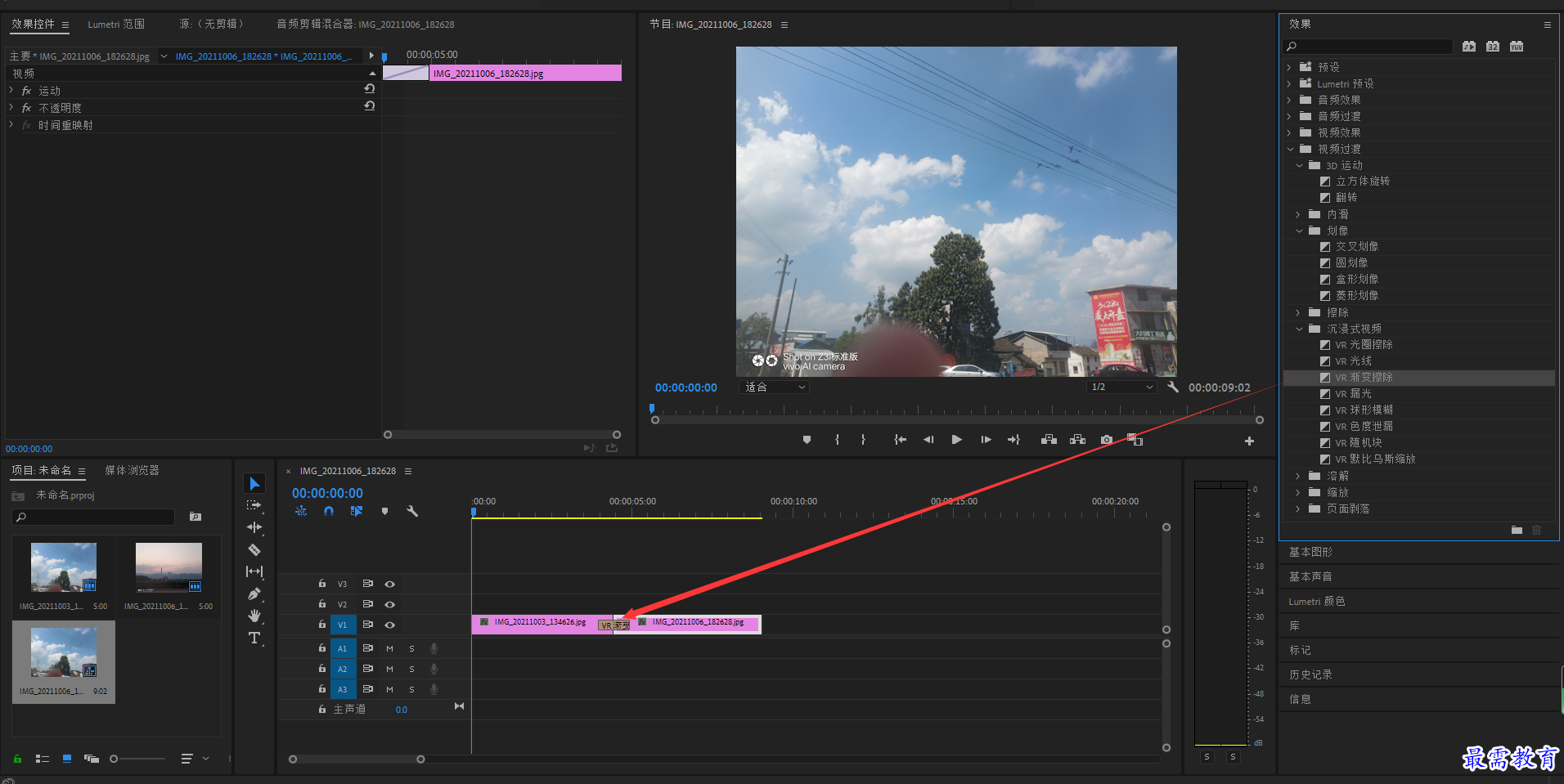
Task: Select the Type tool
Action: point(254,638)
